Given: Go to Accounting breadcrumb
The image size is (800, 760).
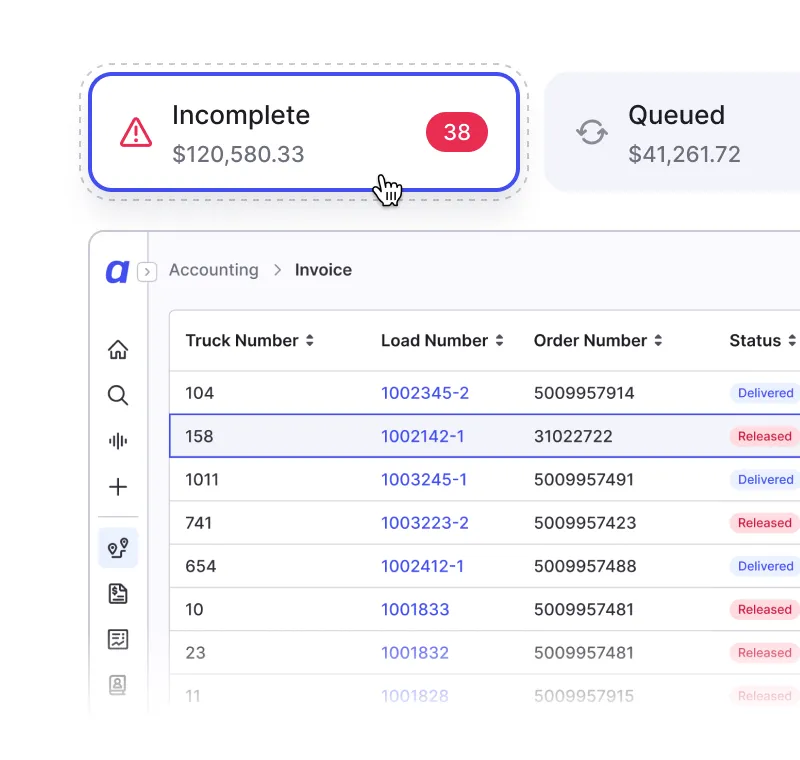Looking at the screenshot, I should [214, 270].
